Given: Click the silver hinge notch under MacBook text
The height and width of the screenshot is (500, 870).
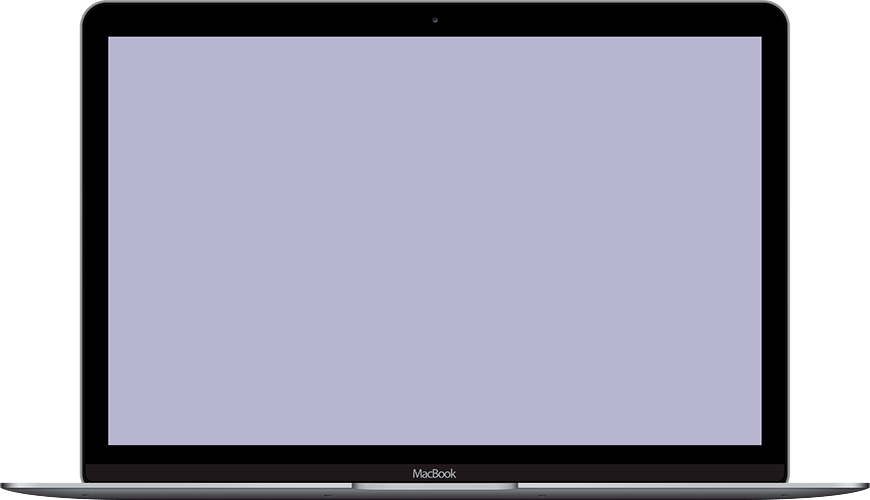Looking at the screenshot, I should [434, 486].
